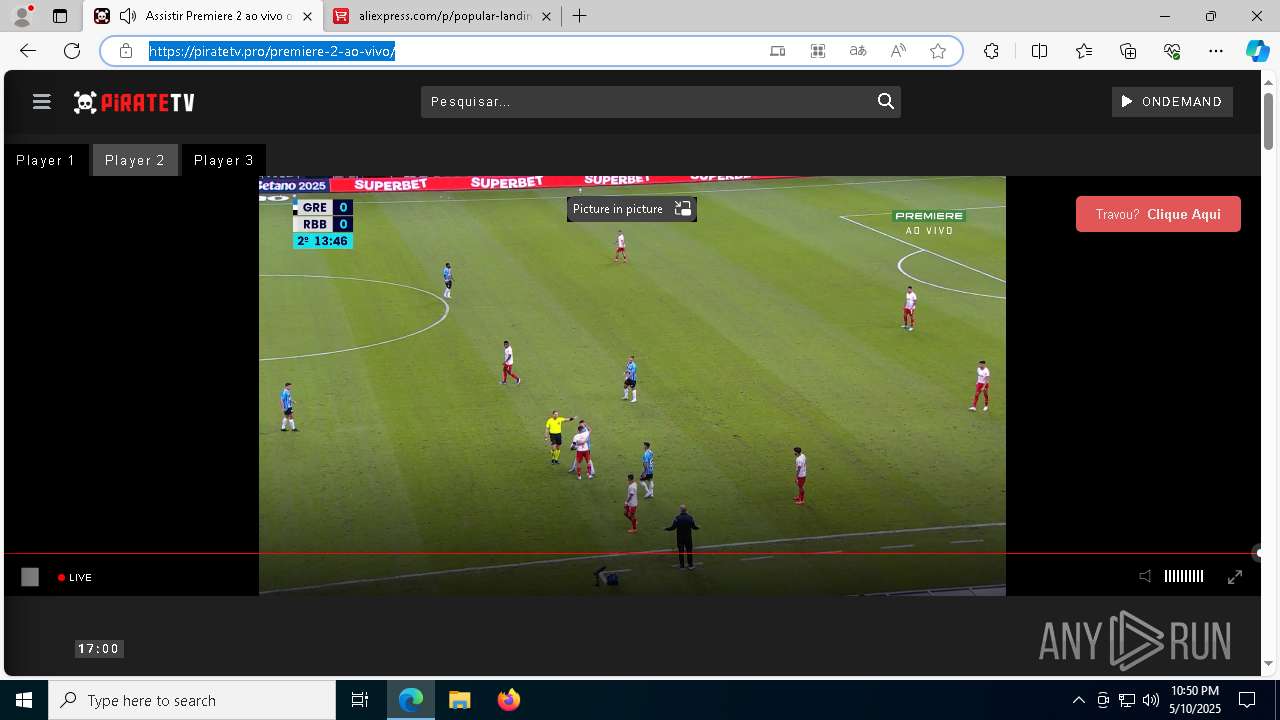
Task: View site information lock icon
Action: pos(126,51)
